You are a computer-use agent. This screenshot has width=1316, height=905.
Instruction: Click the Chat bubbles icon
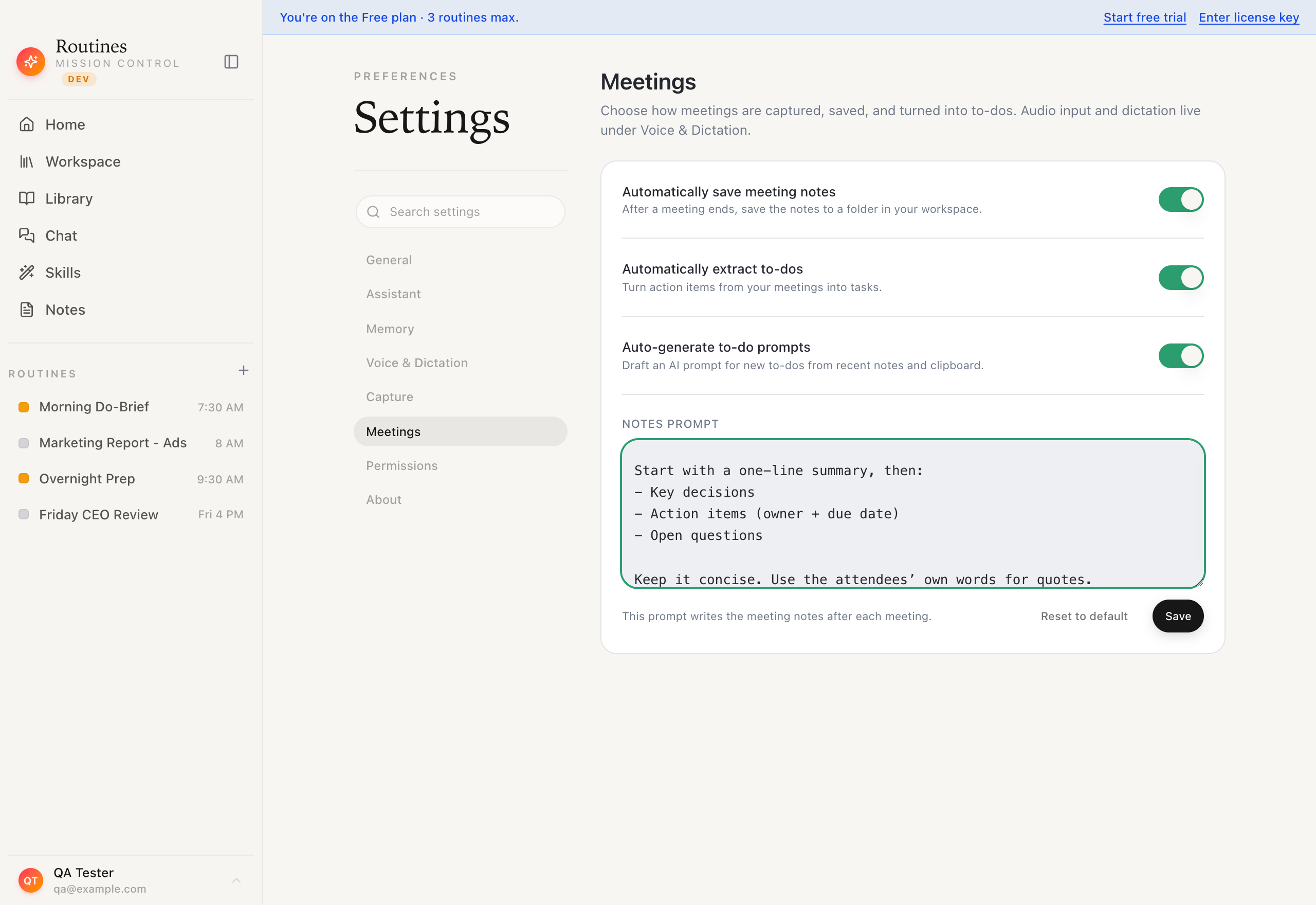pos(27,236)
